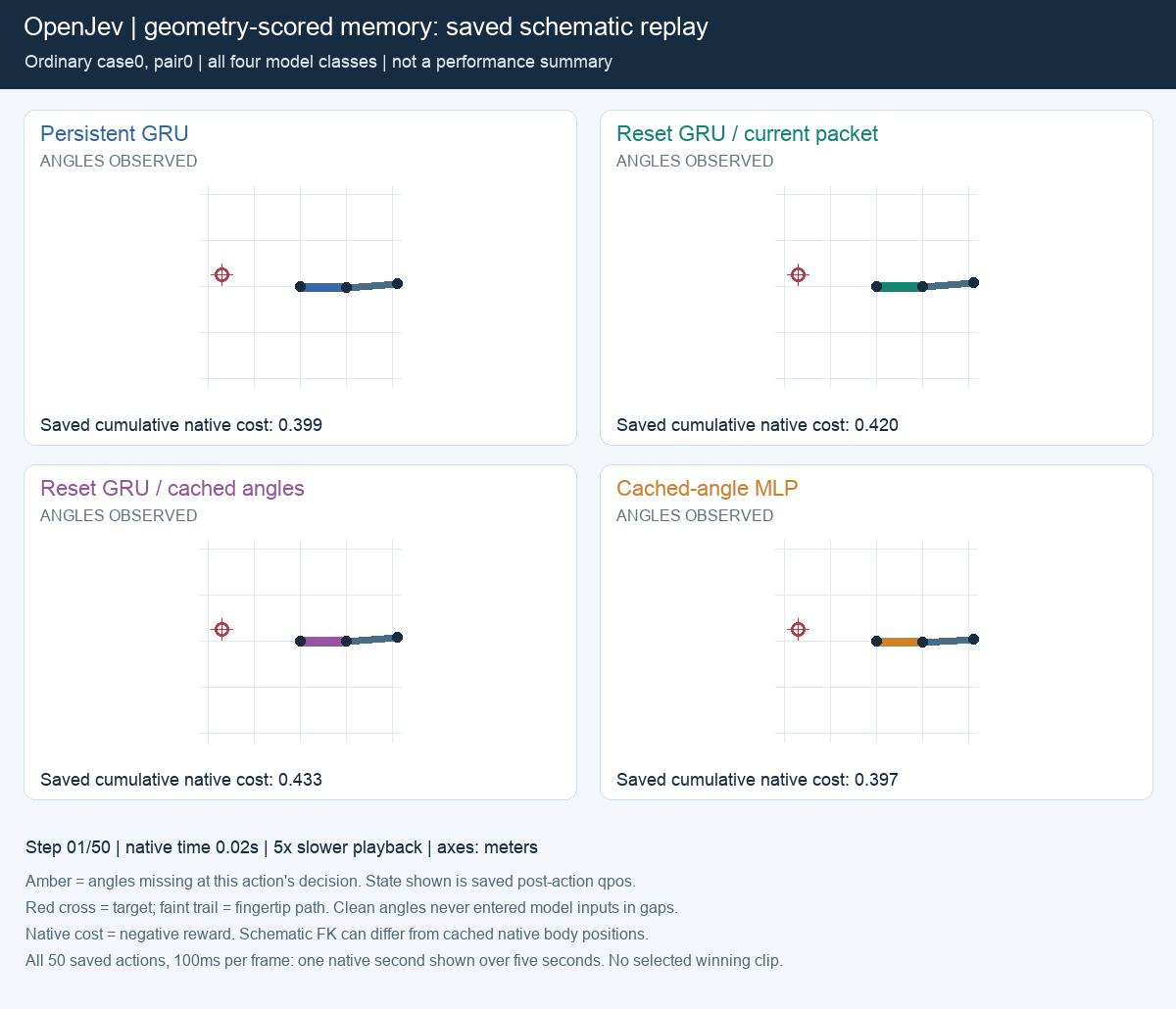The width and height of the screenshot is (1176, 1009).
Task: Click the red target crosshair in Reset GRU current packet panel
Action: point(799,274)
